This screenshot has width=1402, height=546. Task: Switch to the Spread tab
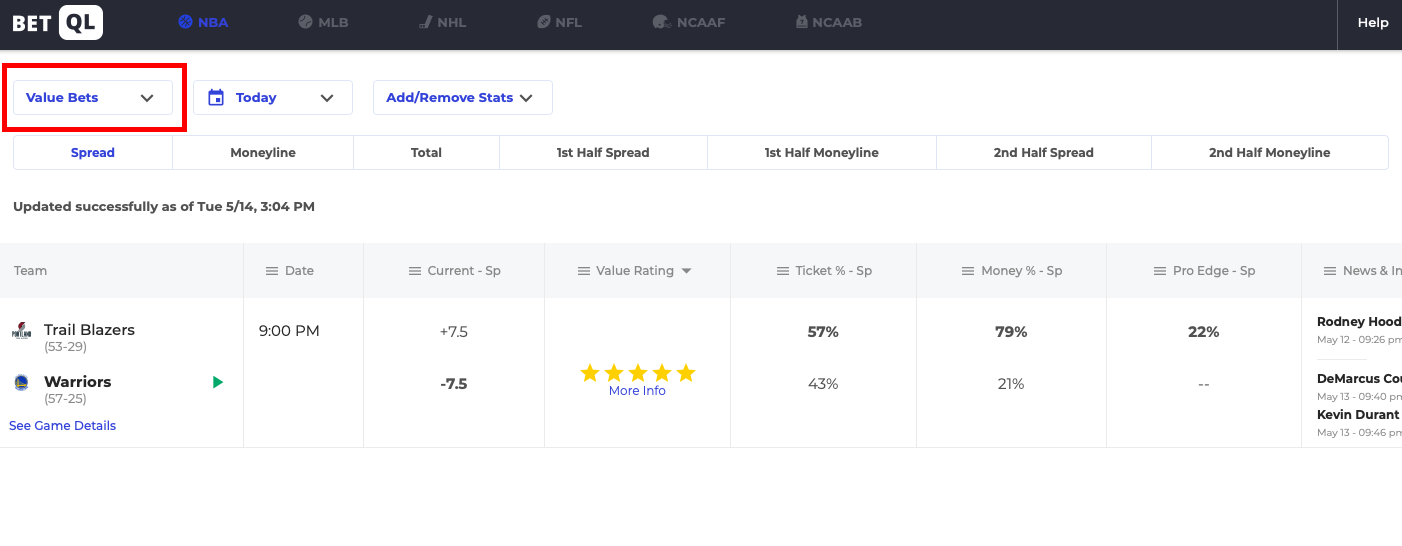tap(93, 153)
